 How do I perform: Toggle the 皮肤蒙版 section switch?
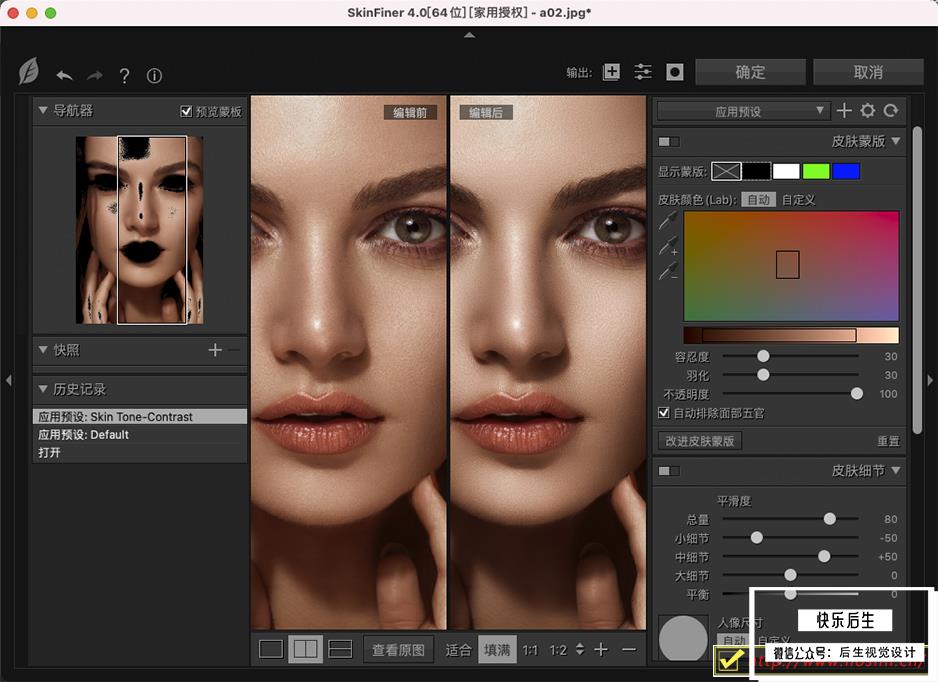point(668,142)
